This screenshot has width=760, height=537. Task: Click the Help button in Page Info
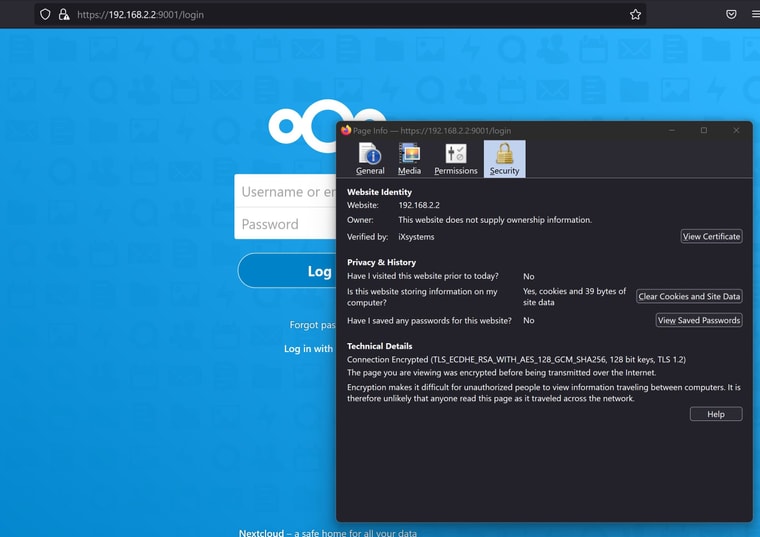coord(716,414)
